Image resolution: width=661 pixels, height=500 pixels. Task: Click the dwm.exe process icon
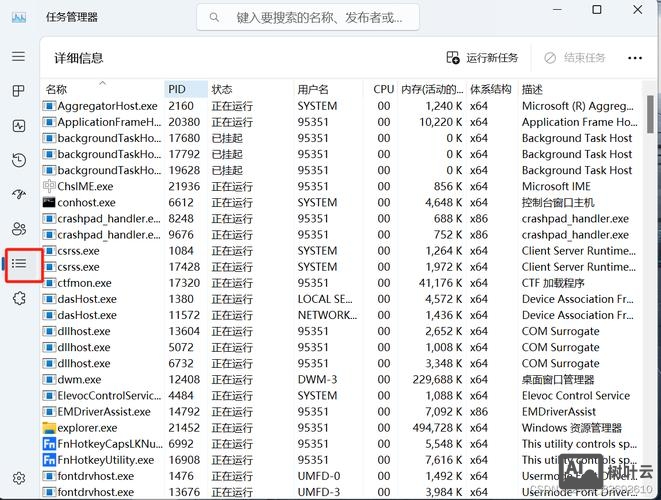coord(49,379)
